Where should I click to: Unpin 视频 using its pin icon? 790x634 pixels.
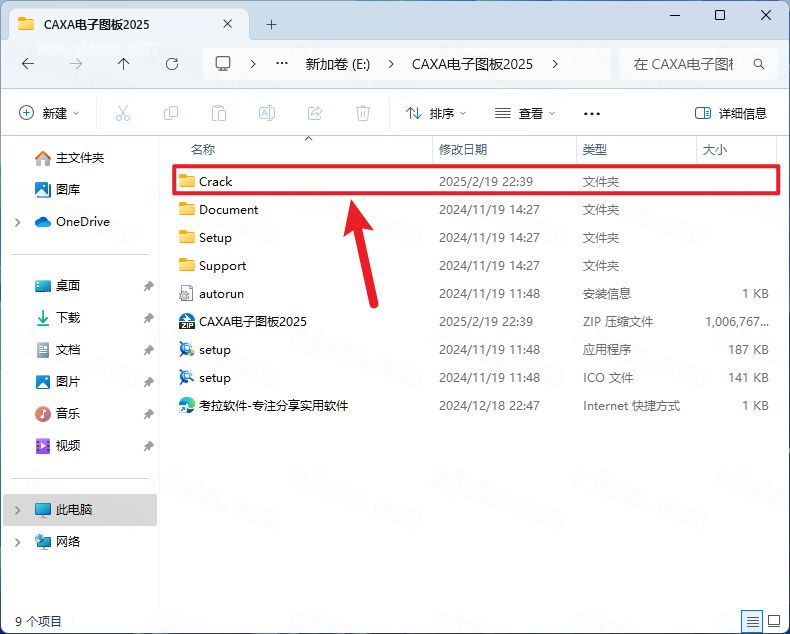[x=148, y=446]
